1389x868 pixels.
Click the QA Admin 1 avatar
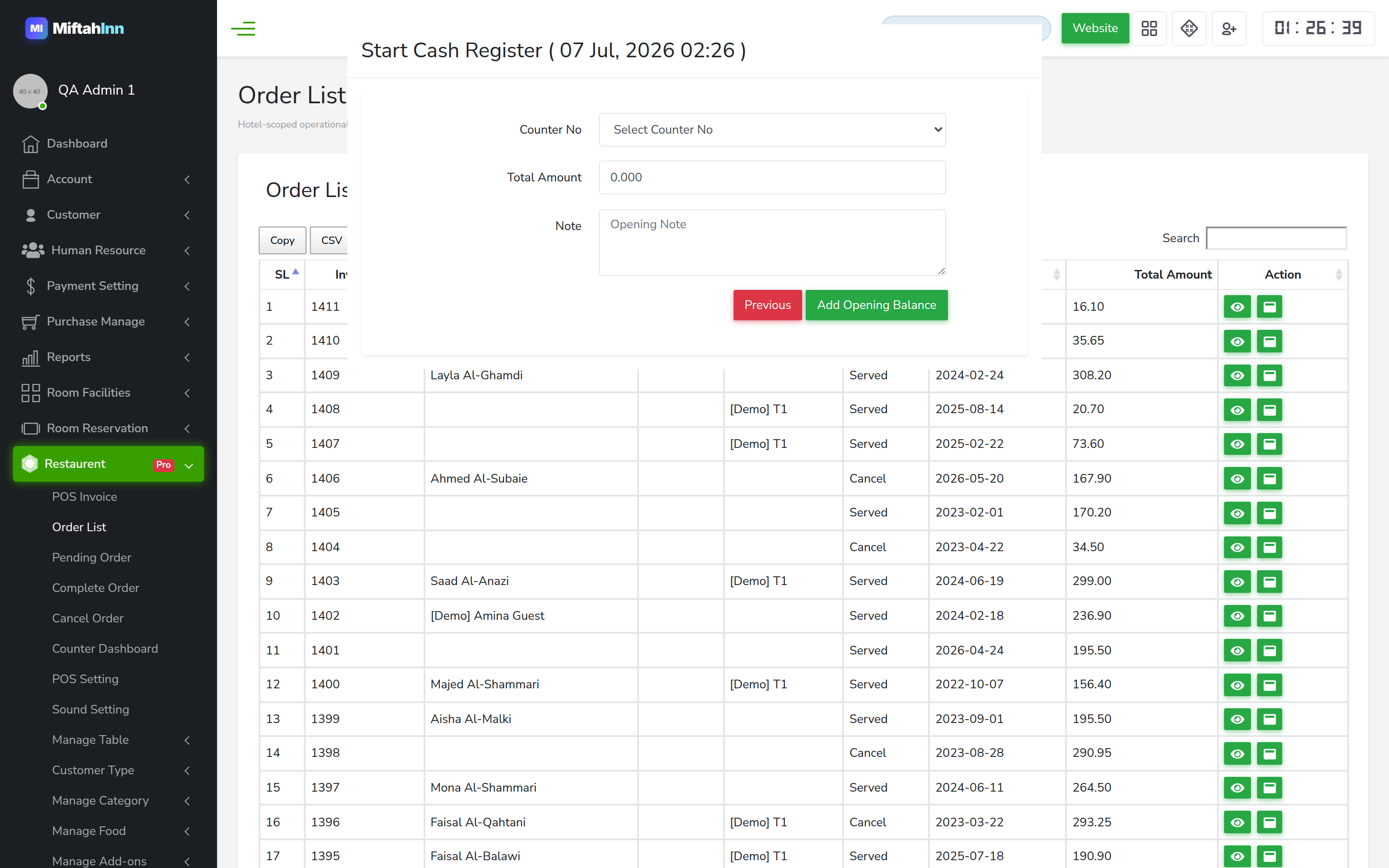(x=30, y=91)
